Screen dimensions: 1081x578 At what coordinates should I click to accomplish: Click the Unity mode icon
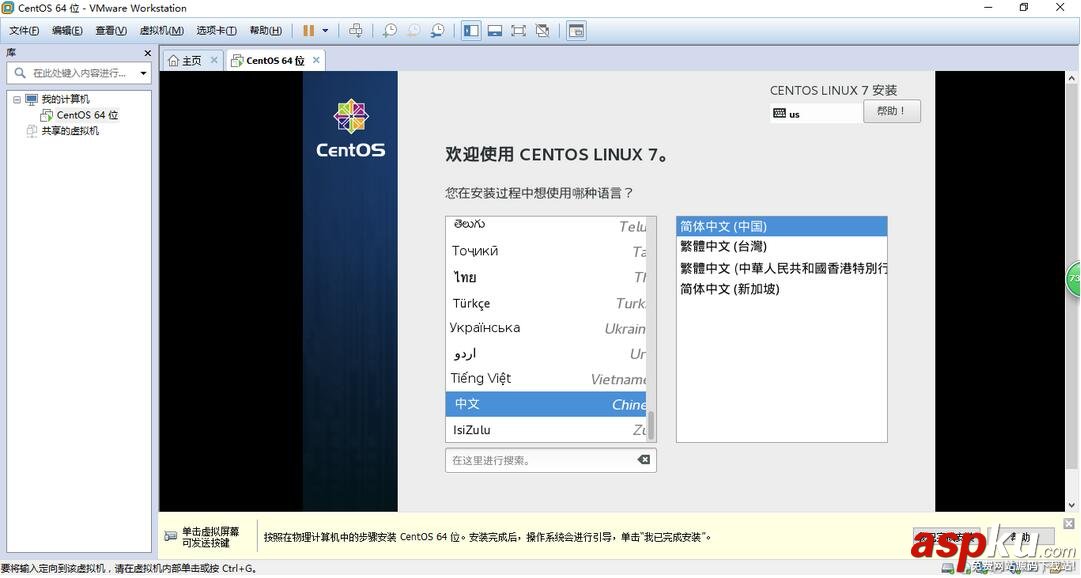543,30
